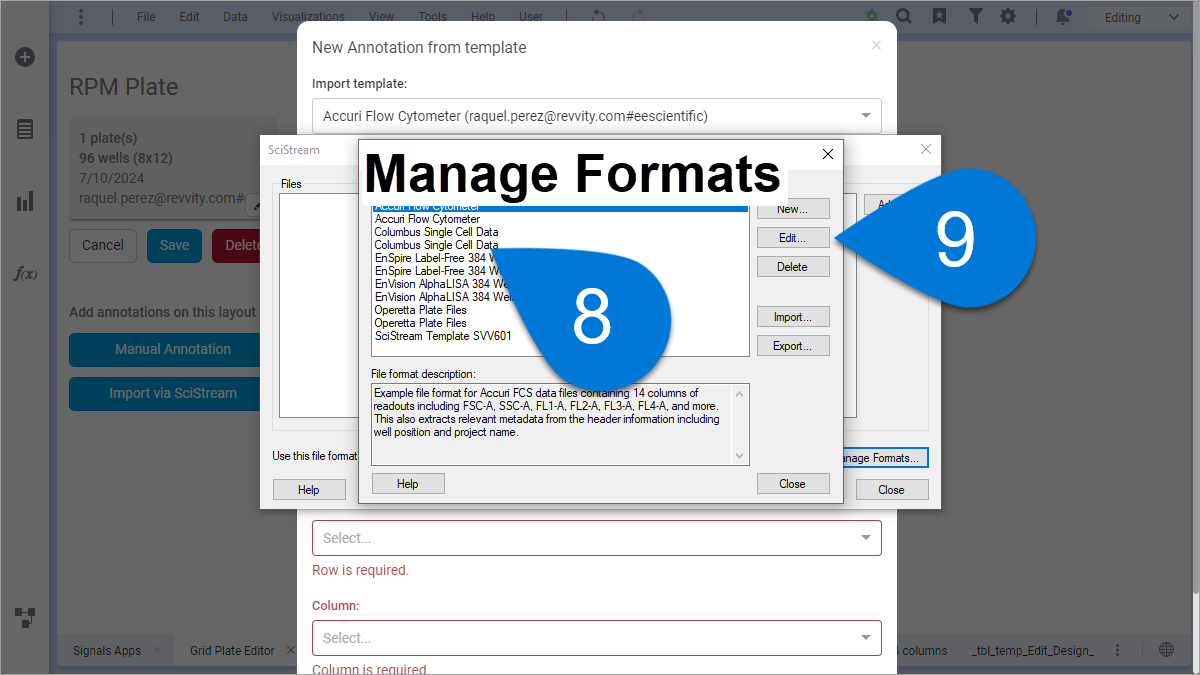Viewport: 1200px width, 675px height.
Task: Open the Data menu
Action: tap(235, 17)
